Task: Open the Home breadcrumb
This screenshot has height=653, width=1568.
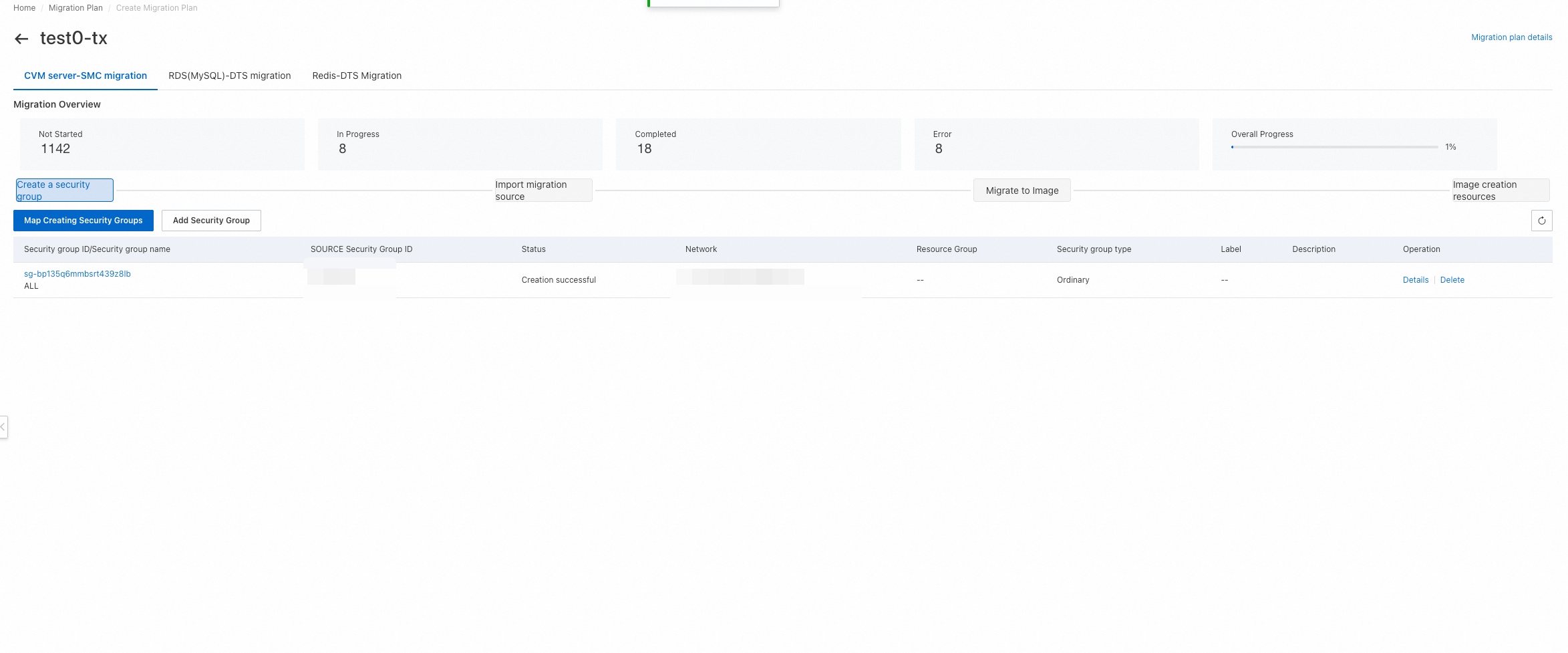Action: 24,8
